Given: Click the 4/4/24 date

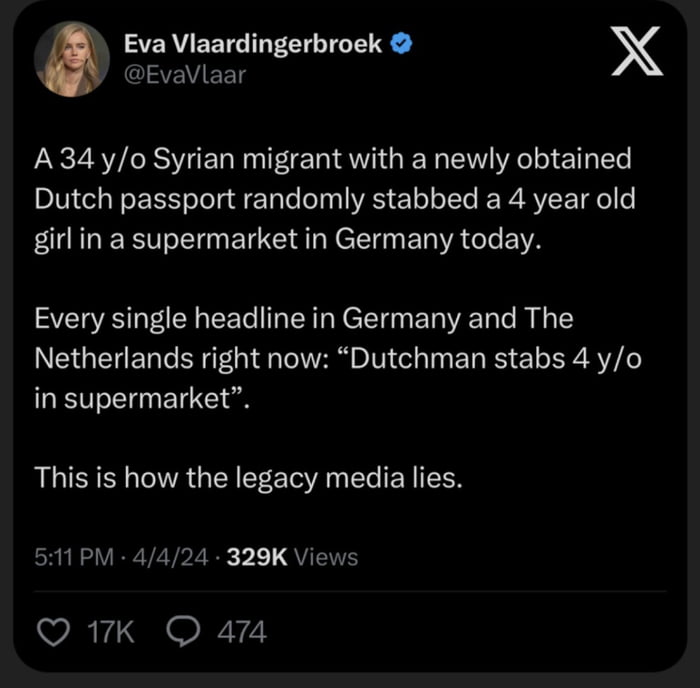Looking at the screenshot, I should pos(168,558).
